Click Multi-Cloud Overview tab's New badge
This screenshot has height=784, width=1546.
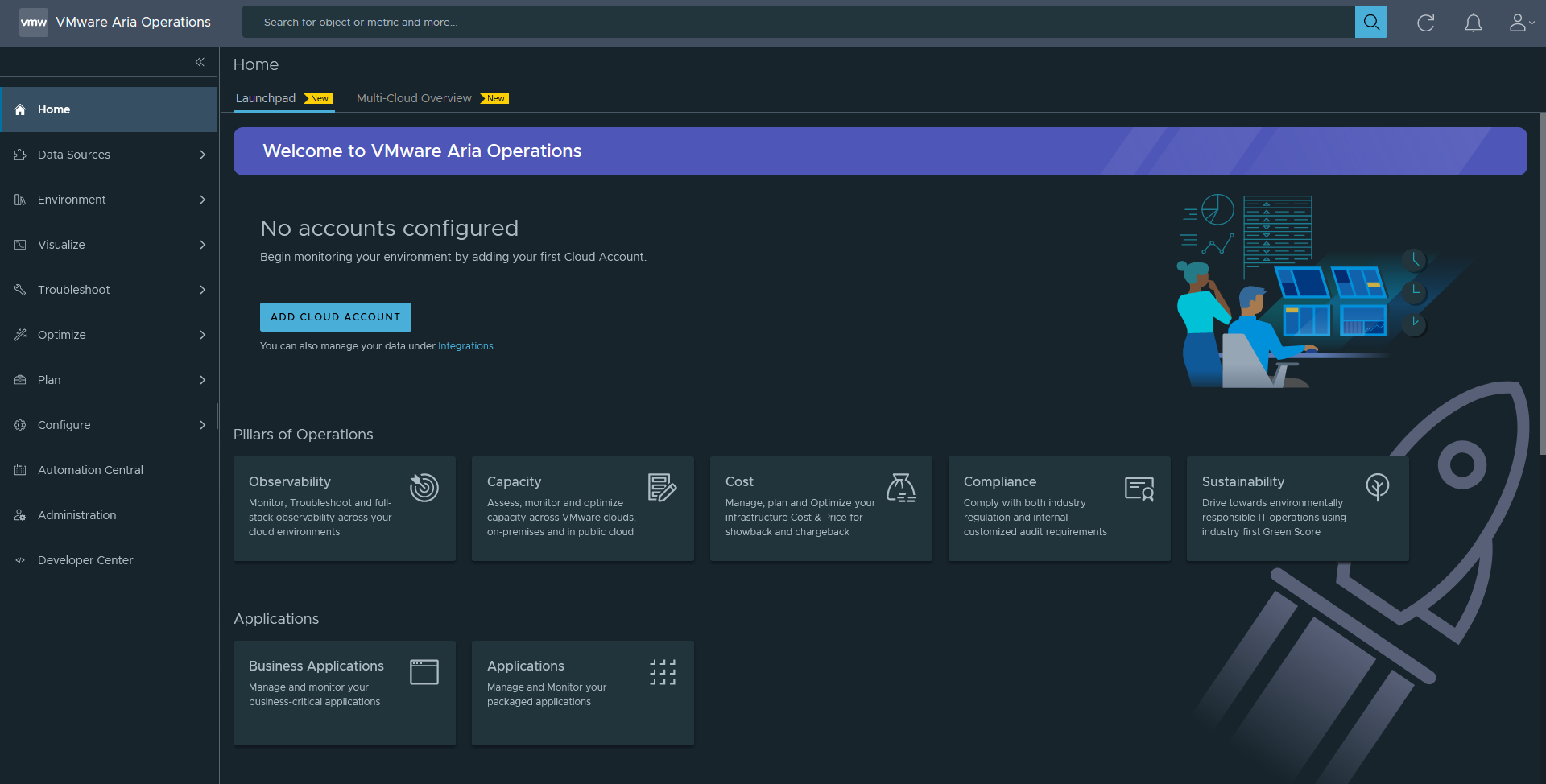[x=495, y=98]
